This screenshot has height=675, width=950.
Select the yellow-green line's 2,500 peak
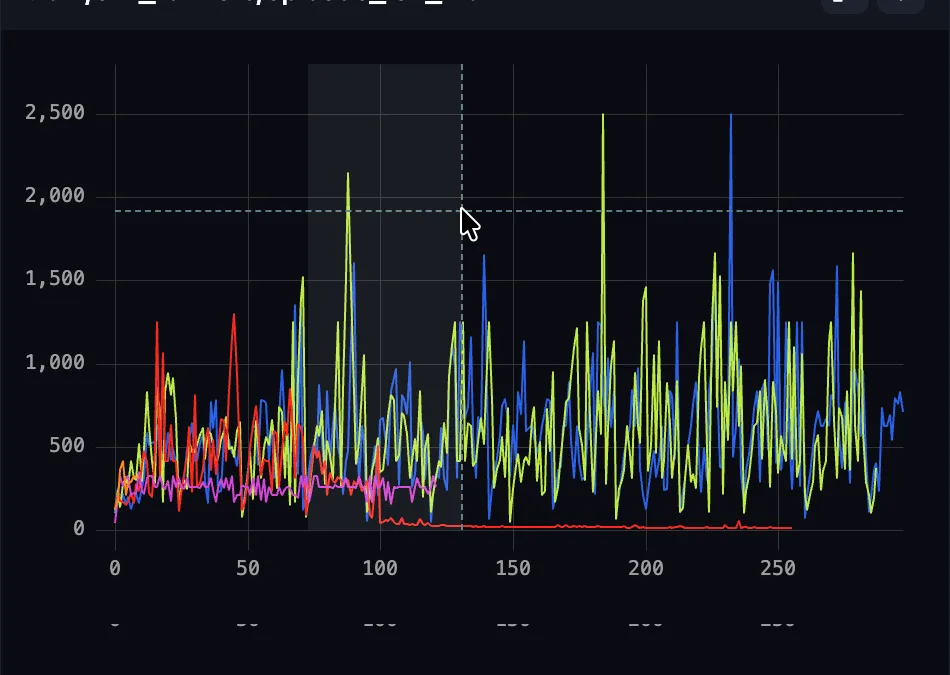click(603, 115)
